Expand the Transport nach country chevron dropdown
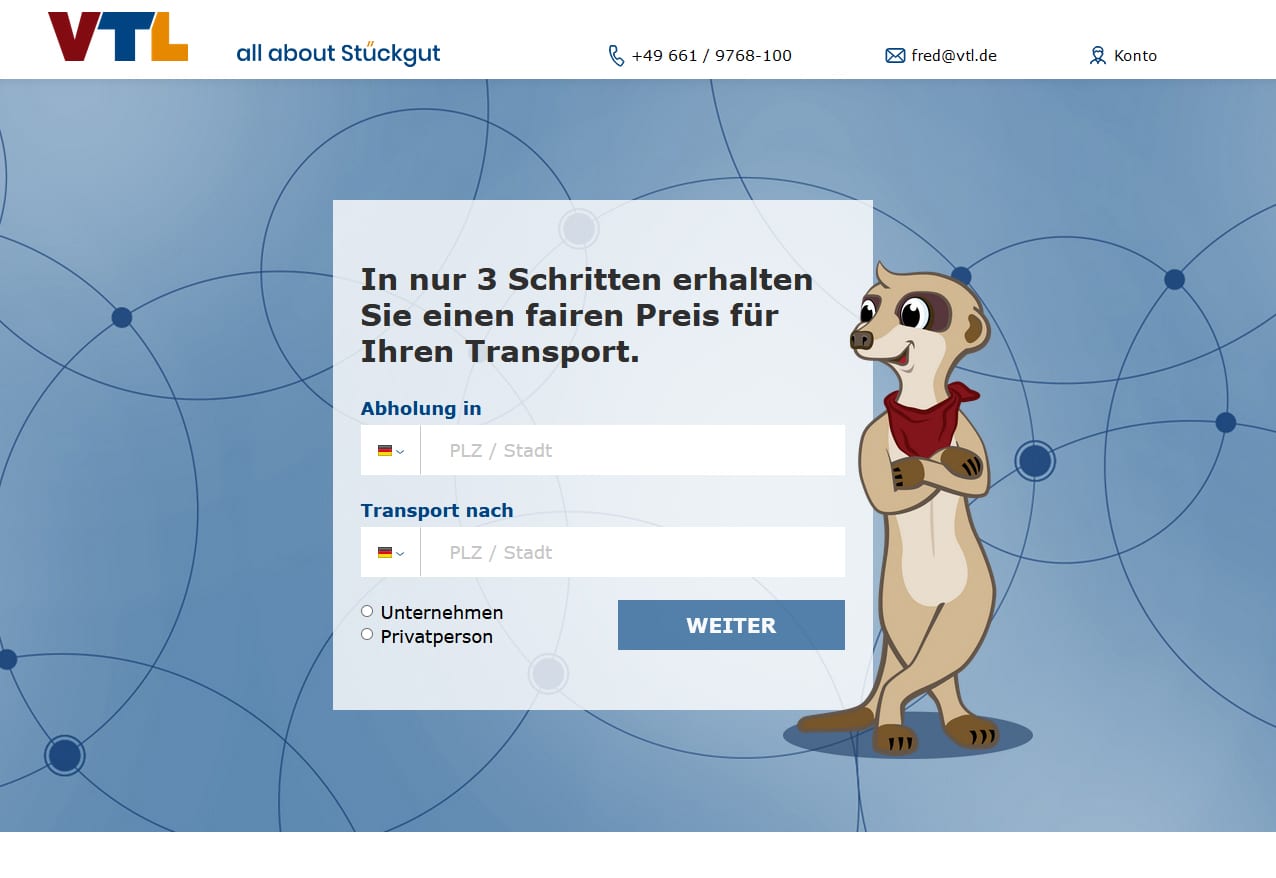Viewport: 1276px width, 878px height. point(400,554)
